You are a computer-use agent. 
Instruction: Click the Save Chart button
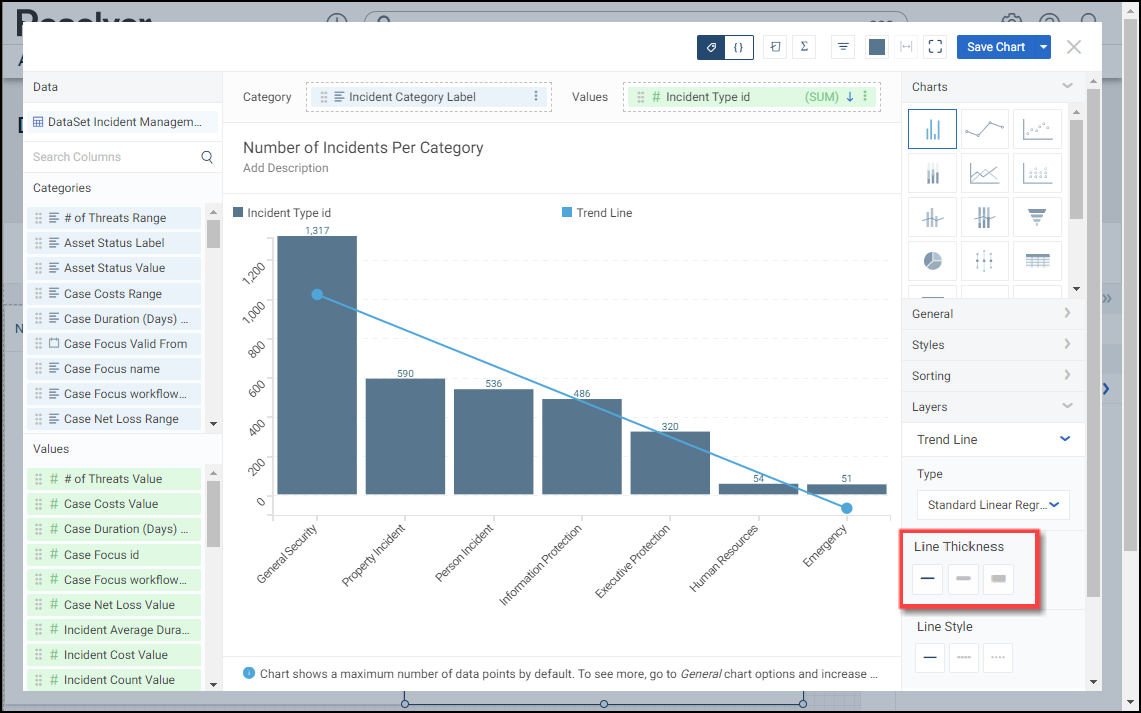995,47
